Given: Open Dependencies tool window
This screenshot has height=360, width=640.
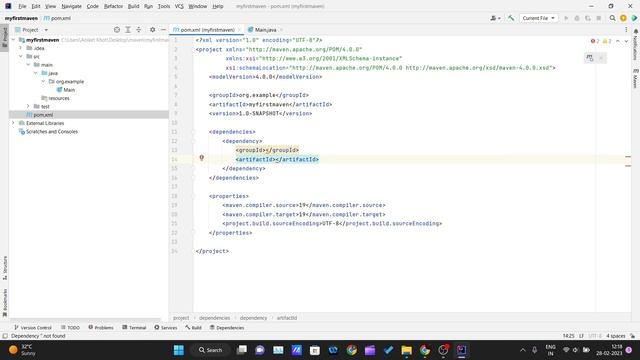Looking at the screenshot, I should point(227,327).
